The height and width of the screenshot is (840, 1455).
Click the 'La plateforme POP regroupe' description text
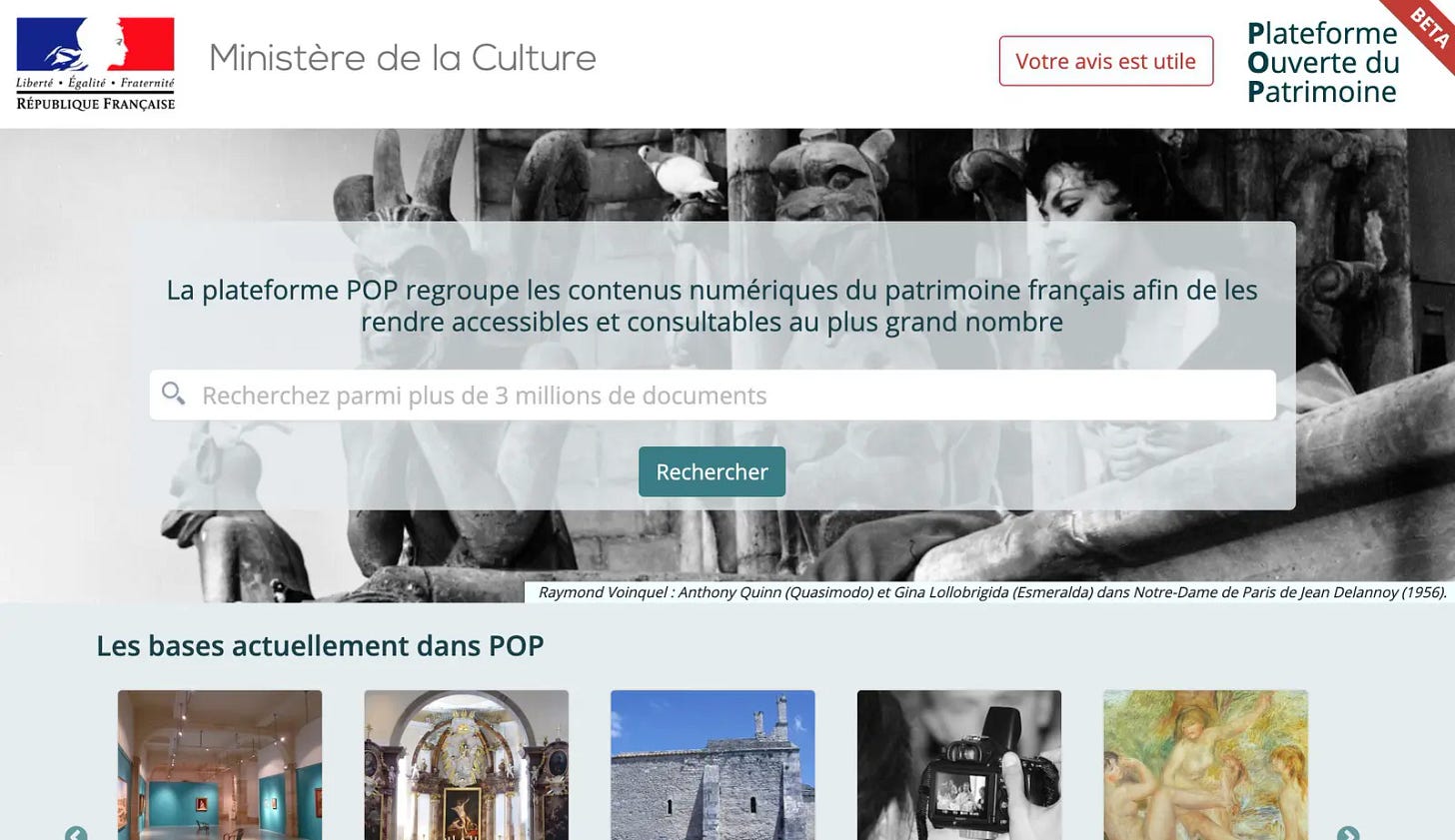[712, 306]
